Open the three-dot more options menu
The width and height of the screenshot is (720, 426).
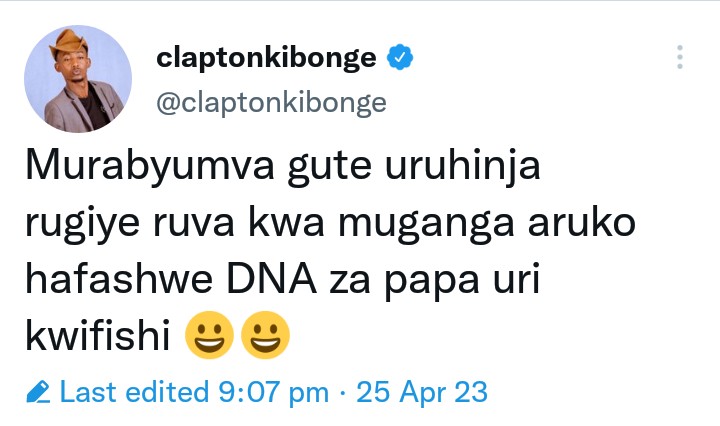679,57
